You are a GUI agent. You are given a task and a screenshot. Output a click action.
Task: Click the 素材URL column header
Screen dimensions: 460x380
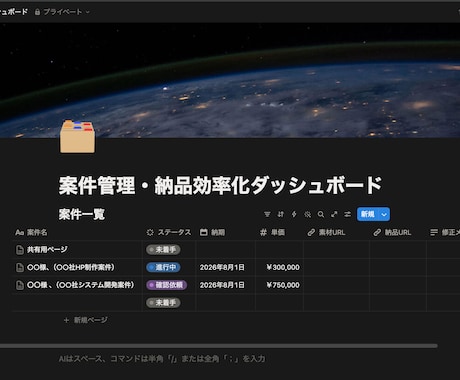tap(336, 232)
